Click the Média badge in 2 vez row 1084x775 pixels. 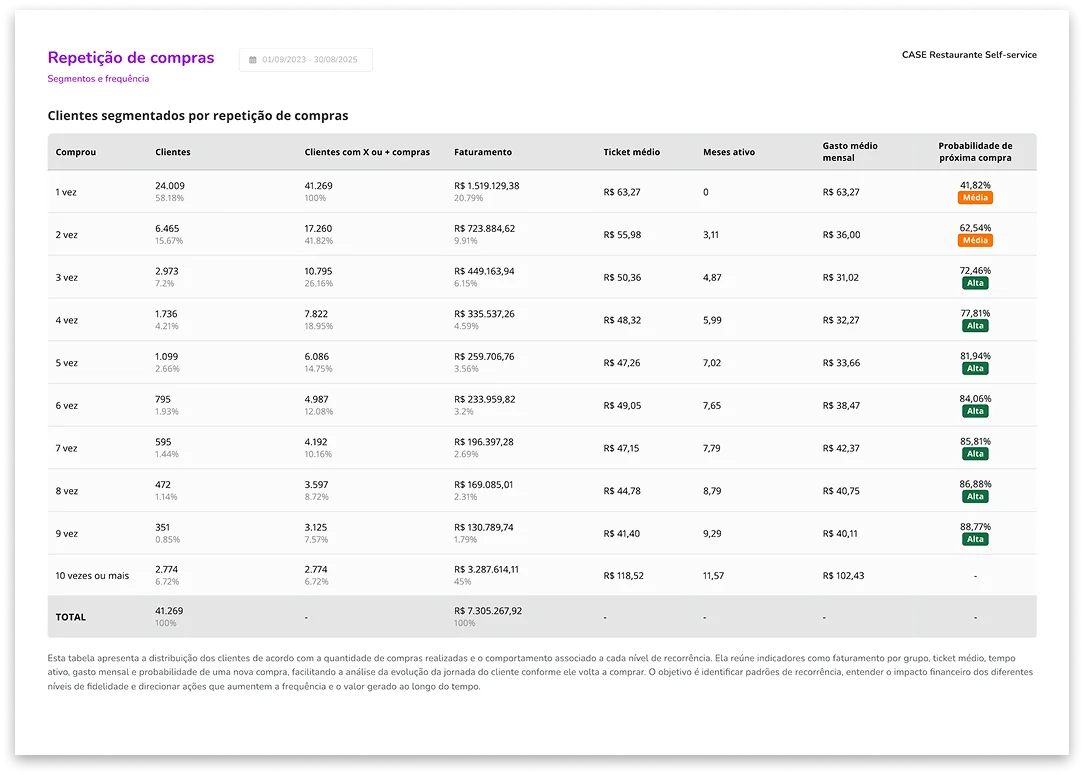click(x=975, y=241)
